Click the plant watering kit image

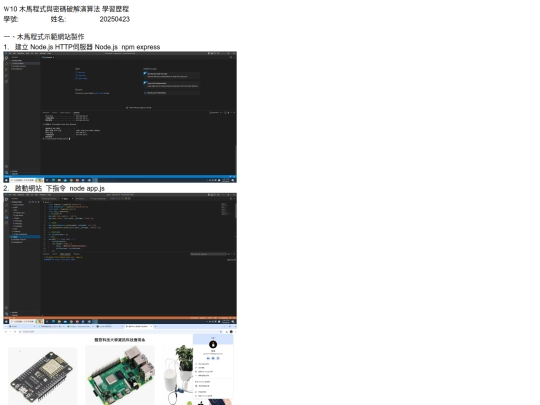coord(178,375)
